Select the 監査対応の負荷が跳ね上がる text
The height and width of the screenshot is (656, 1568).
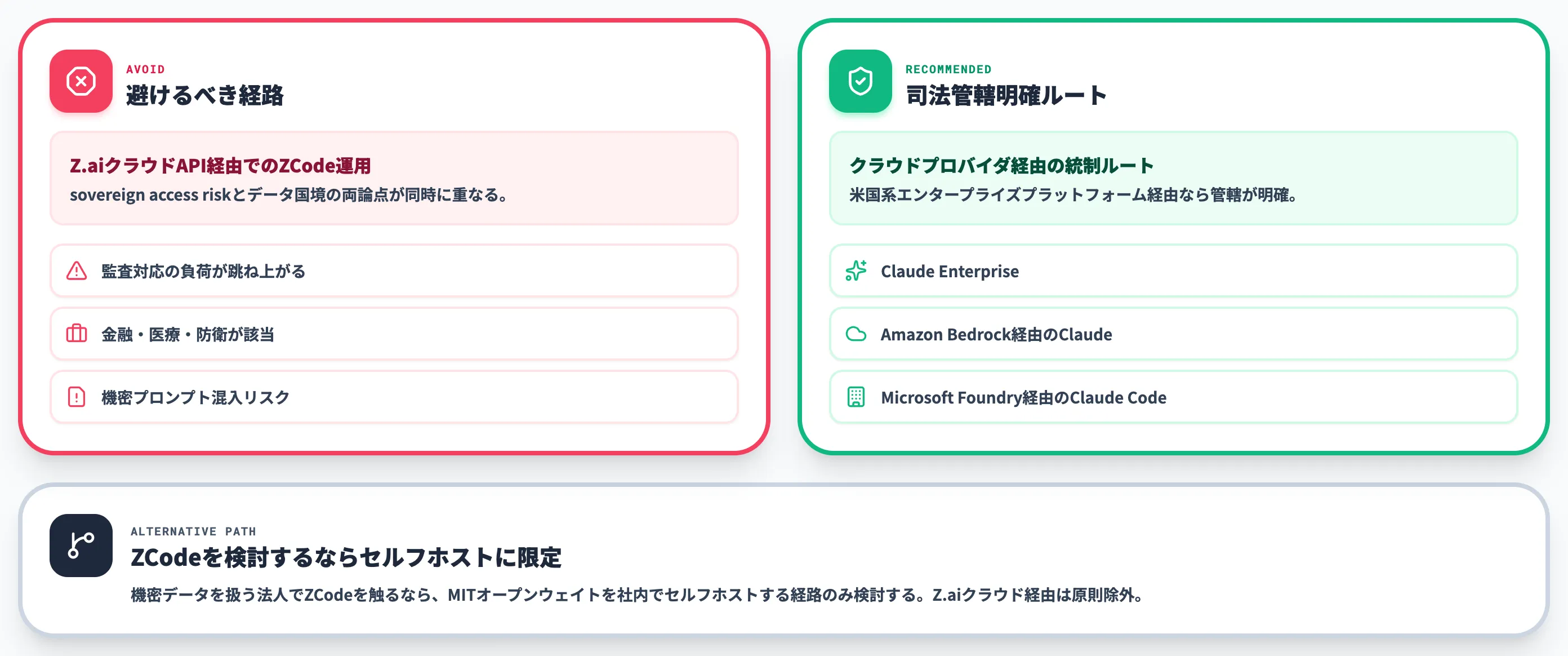[203, 271]
